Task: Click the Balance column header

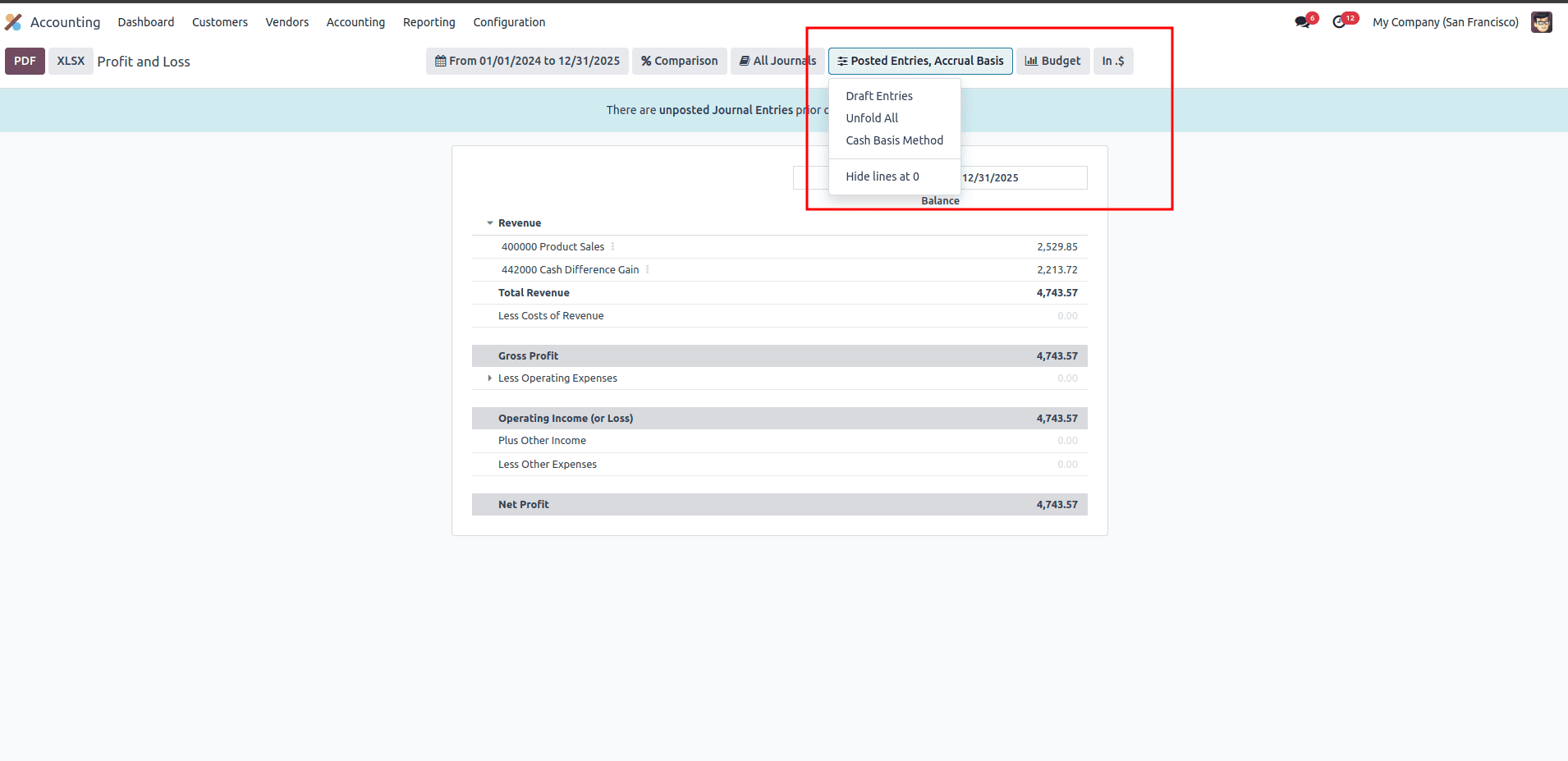Action: [940, 200]
